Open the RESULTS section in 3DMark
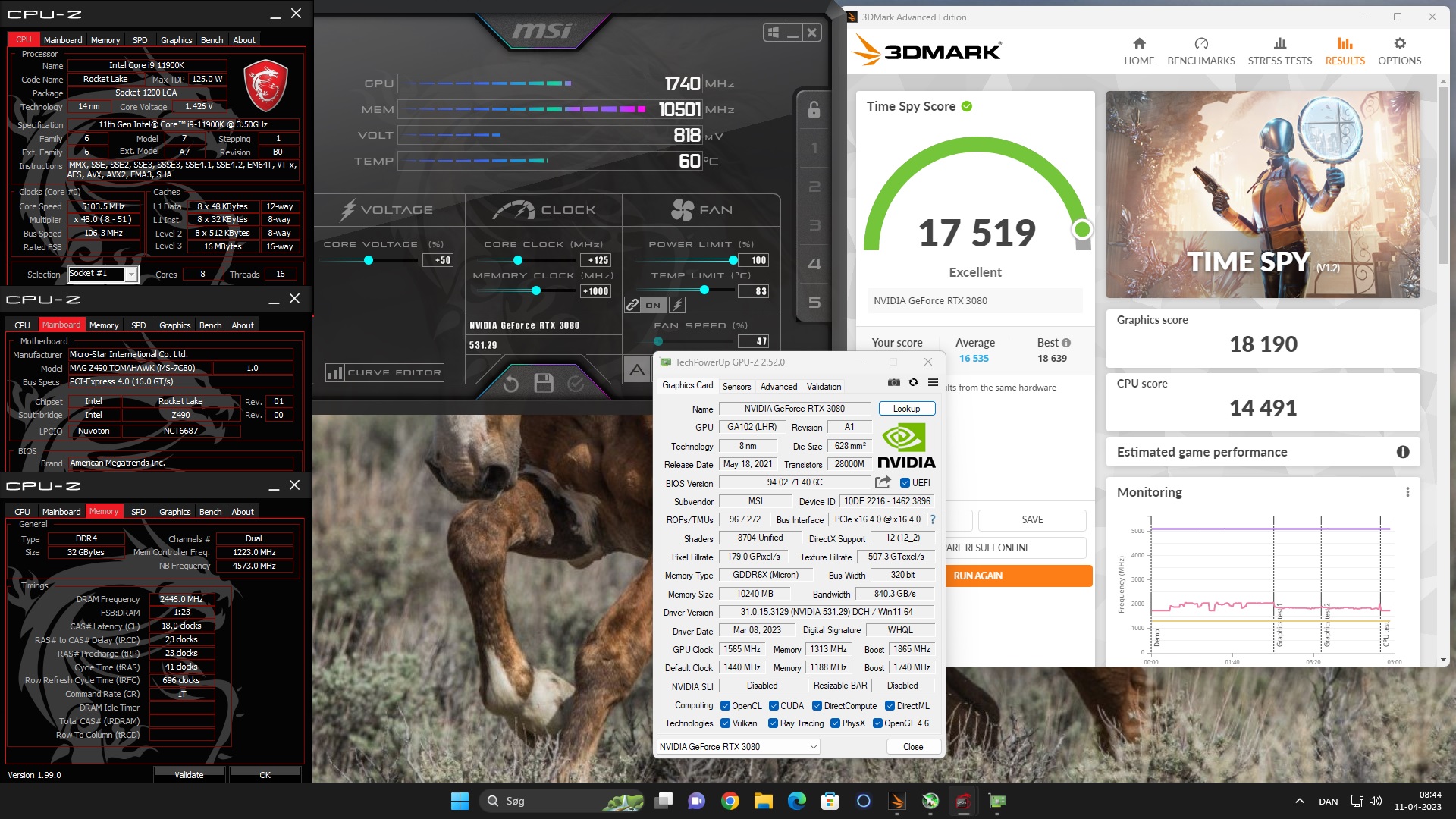 pyautogui.click(x=1345, y=51)
